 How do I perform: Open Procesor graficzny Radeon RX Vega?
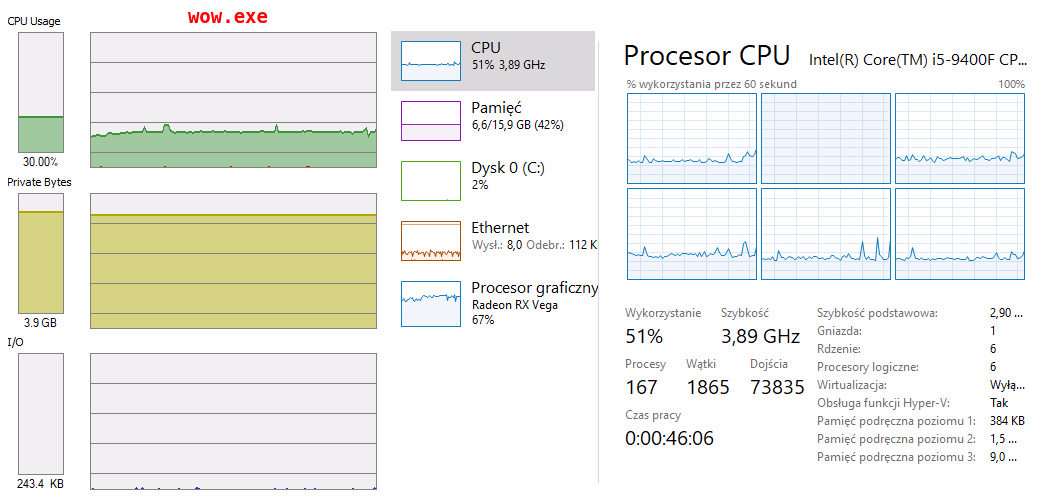tap(534, 303)
